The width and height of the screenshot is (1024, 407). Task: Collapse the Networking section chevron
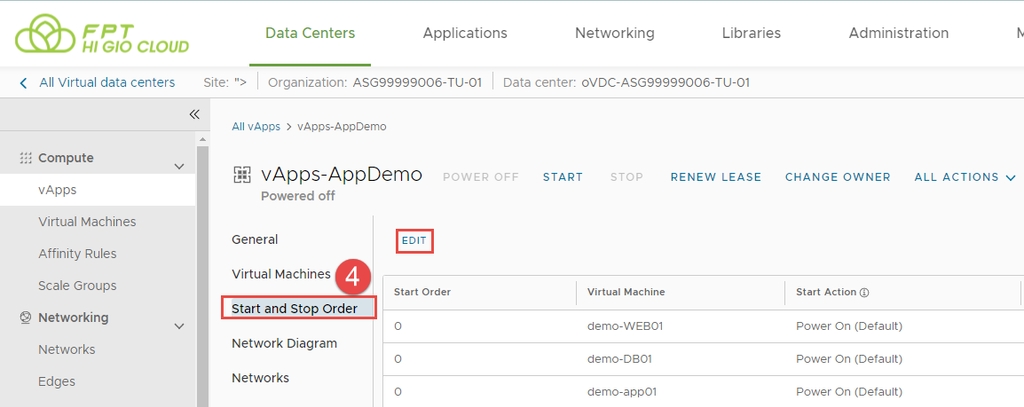pyautogui.click(x=179, y=326)
